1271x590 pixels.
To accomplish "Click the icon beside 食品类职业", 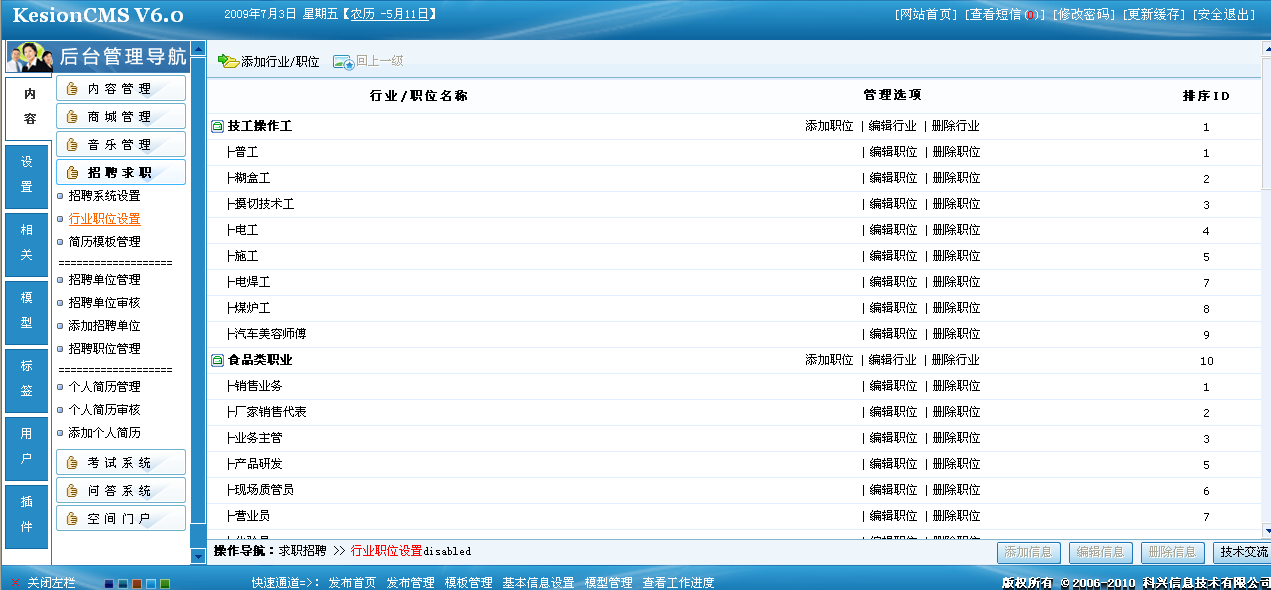I will click(x=217, y=360).
